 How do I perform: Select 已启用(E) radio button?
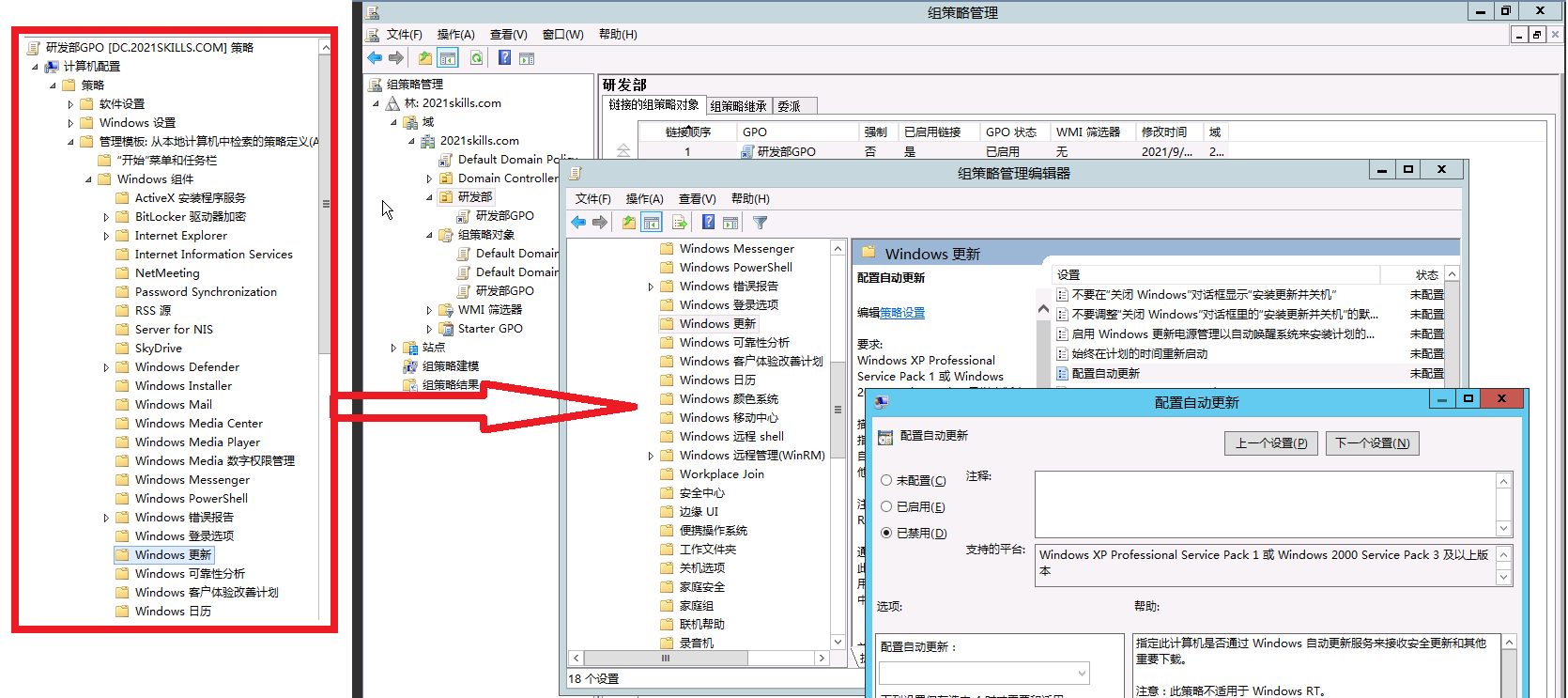tap(886, 506)
